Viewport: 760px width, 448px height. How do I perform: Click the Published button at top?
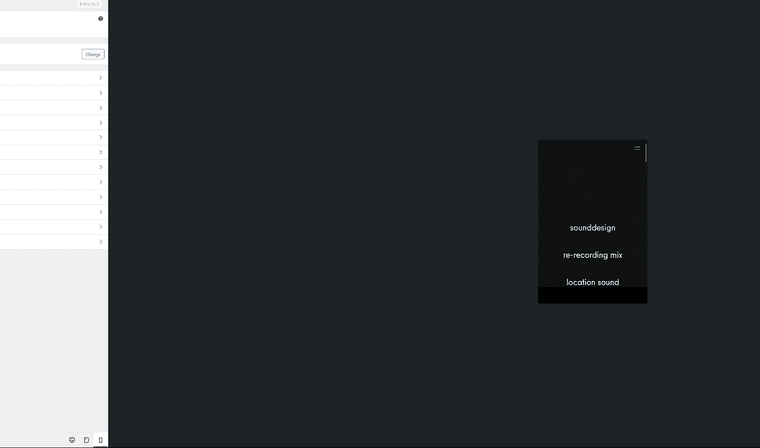90,4
